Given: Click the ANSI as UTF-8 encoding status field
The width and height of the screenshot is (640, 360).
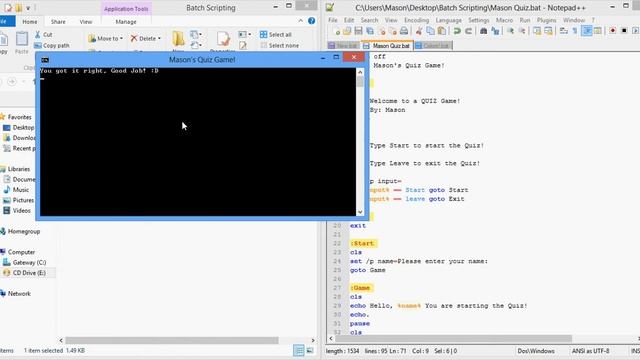Looking at the screenshot, I should [591, 351].
